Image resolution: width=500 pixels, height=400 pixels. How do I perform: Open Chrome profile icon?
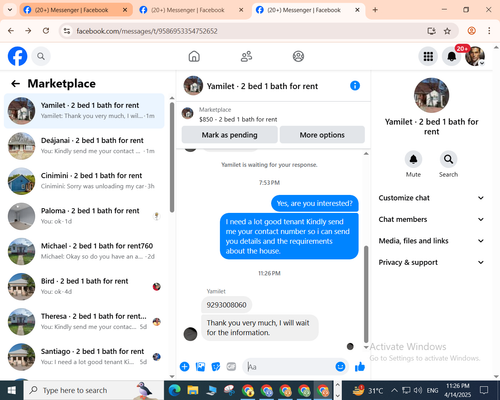tap(471, 31)
